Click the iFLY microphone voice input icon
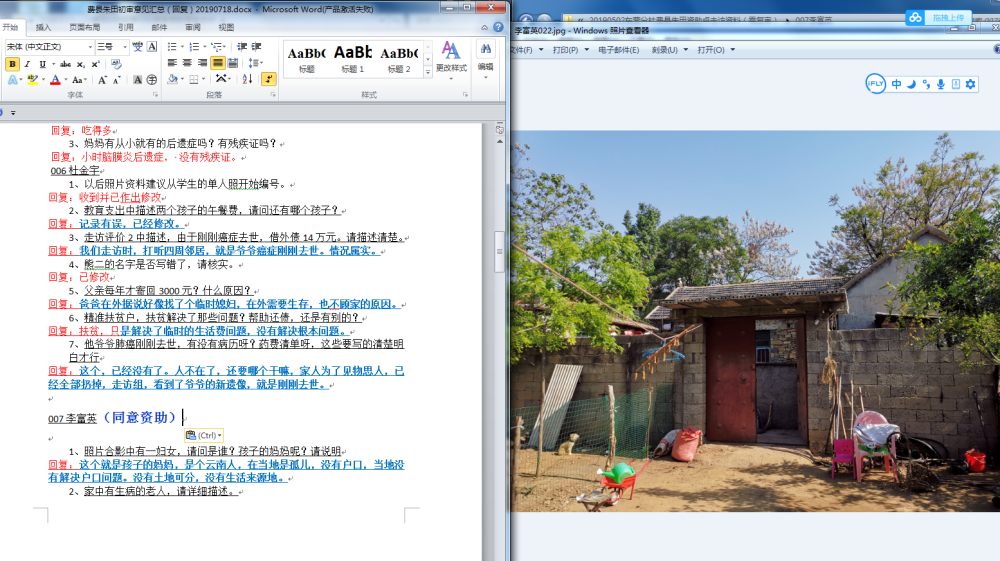The image size is (1000, 561). click(x=941, y=84)
